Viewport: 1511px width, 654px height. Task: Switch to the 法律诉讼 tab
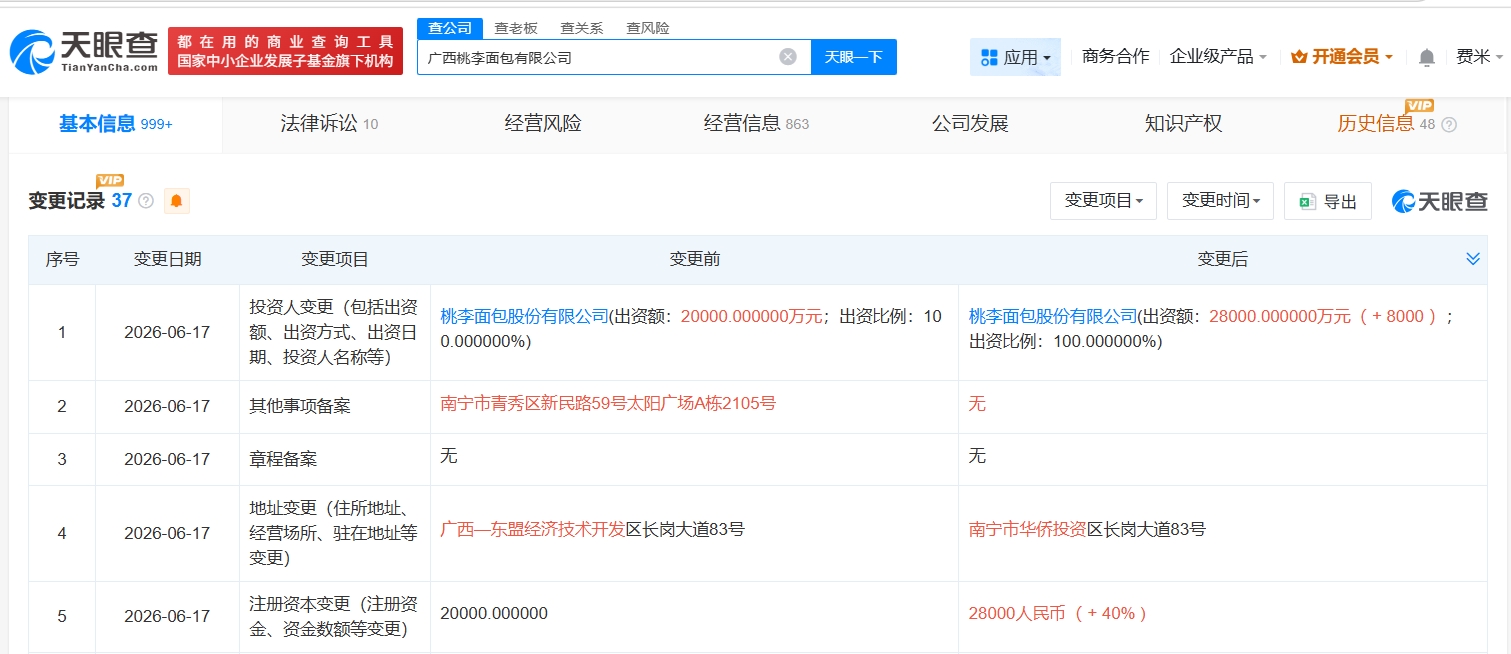tap(329, 125)
